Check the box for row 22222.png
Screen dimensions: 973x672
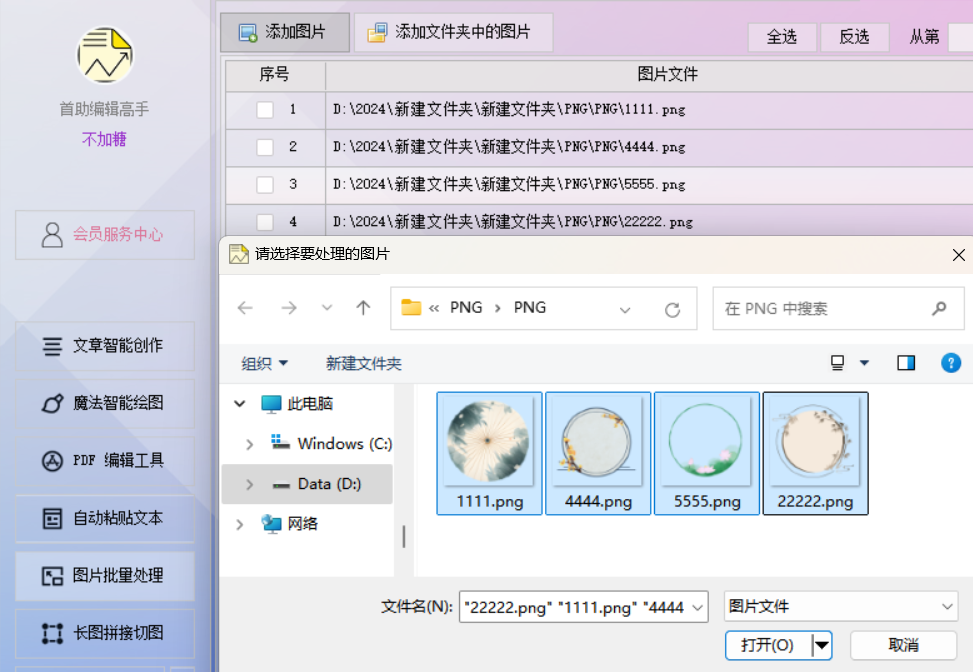[265, 222]
